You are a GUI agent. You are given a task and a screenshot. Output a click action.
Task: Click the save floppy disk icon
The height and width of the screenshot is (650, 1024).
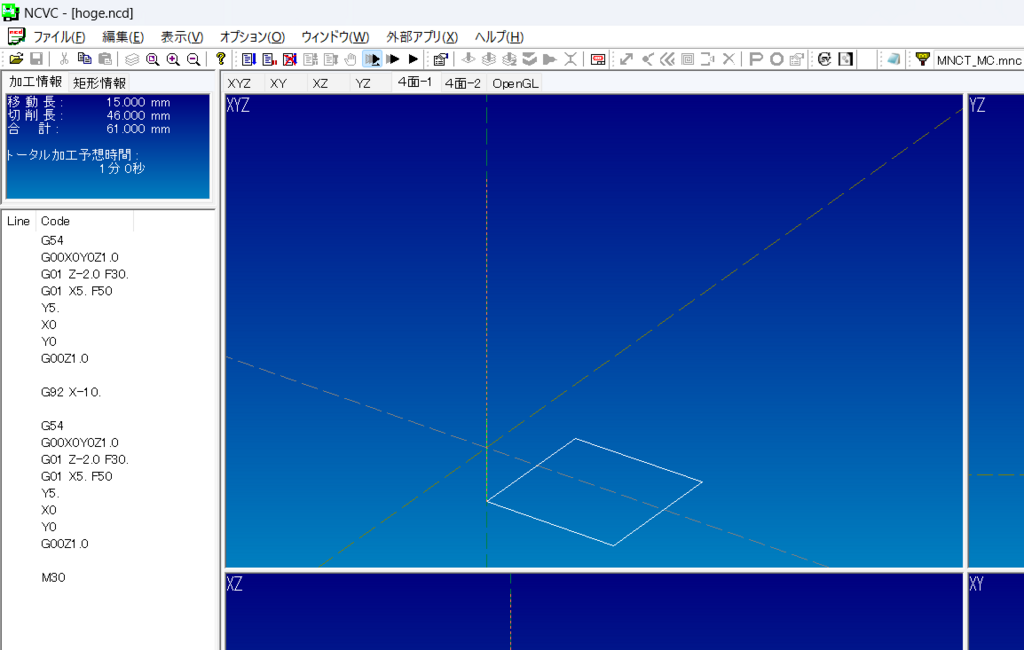click(37, 59)
